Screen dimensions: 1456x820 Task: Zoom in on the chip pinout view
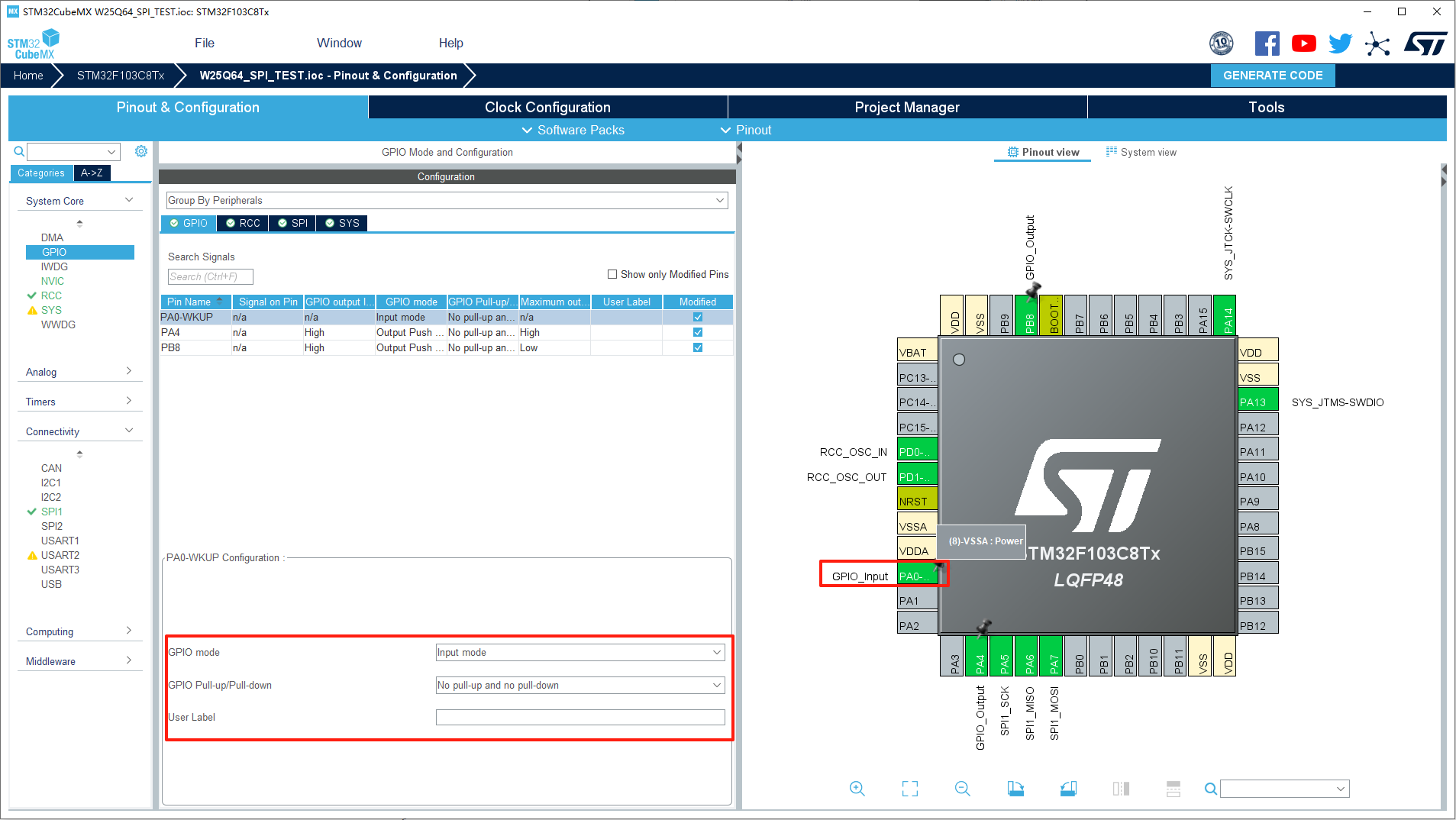pos(857,789)
